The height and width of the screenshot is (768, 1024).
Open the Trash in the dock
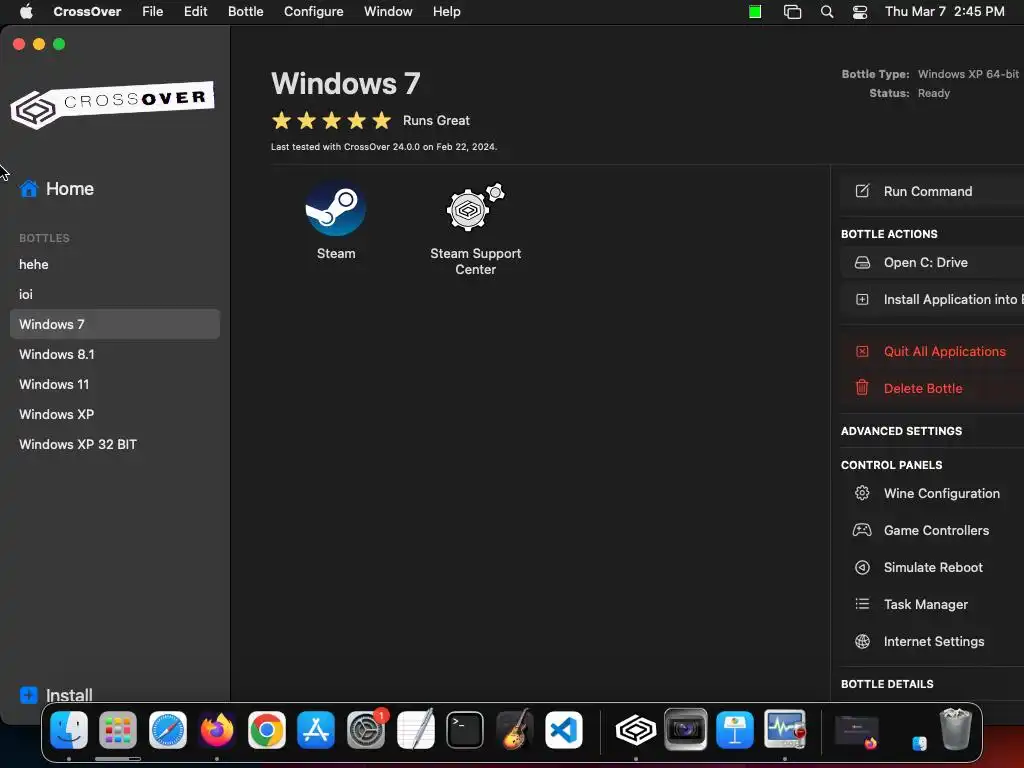[x=955, y=729]
